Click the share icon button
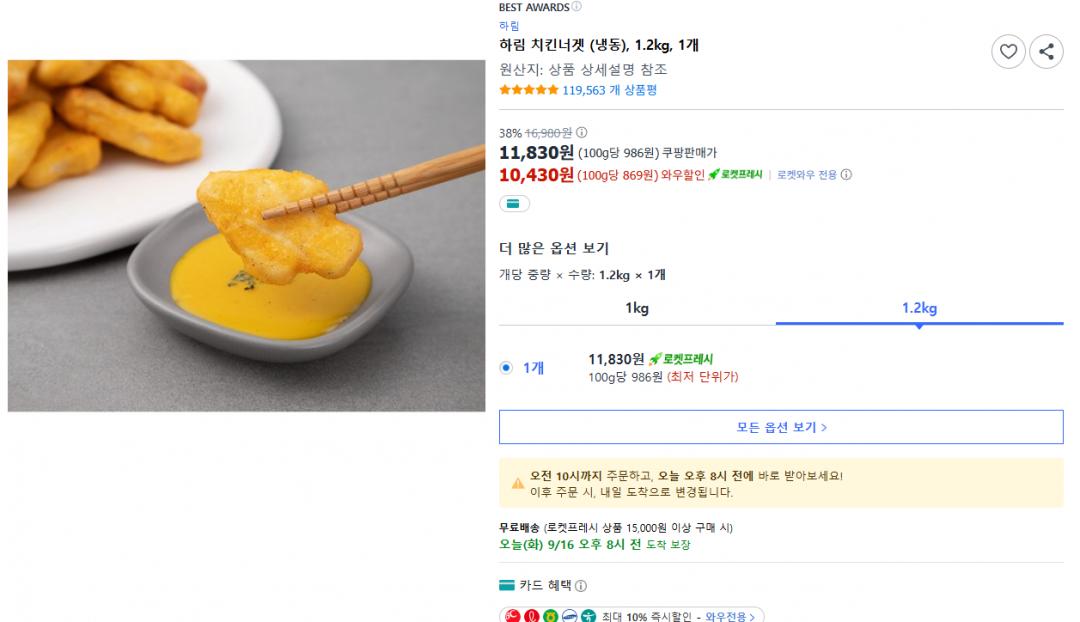1080x622 pixels. click(1046, 52)
